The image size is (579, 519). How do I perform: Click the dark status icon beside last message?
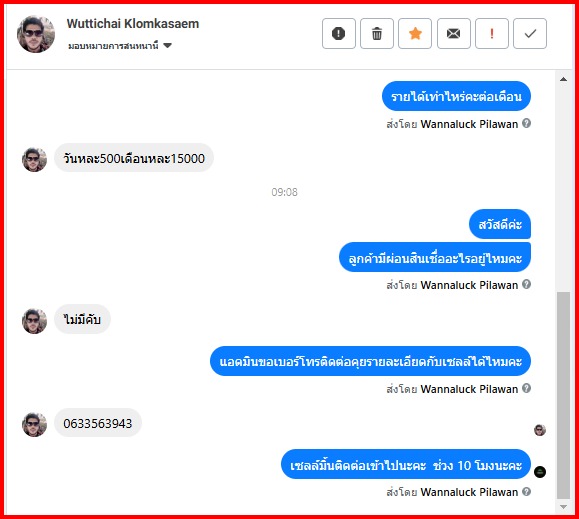click(x=540, y=472)
